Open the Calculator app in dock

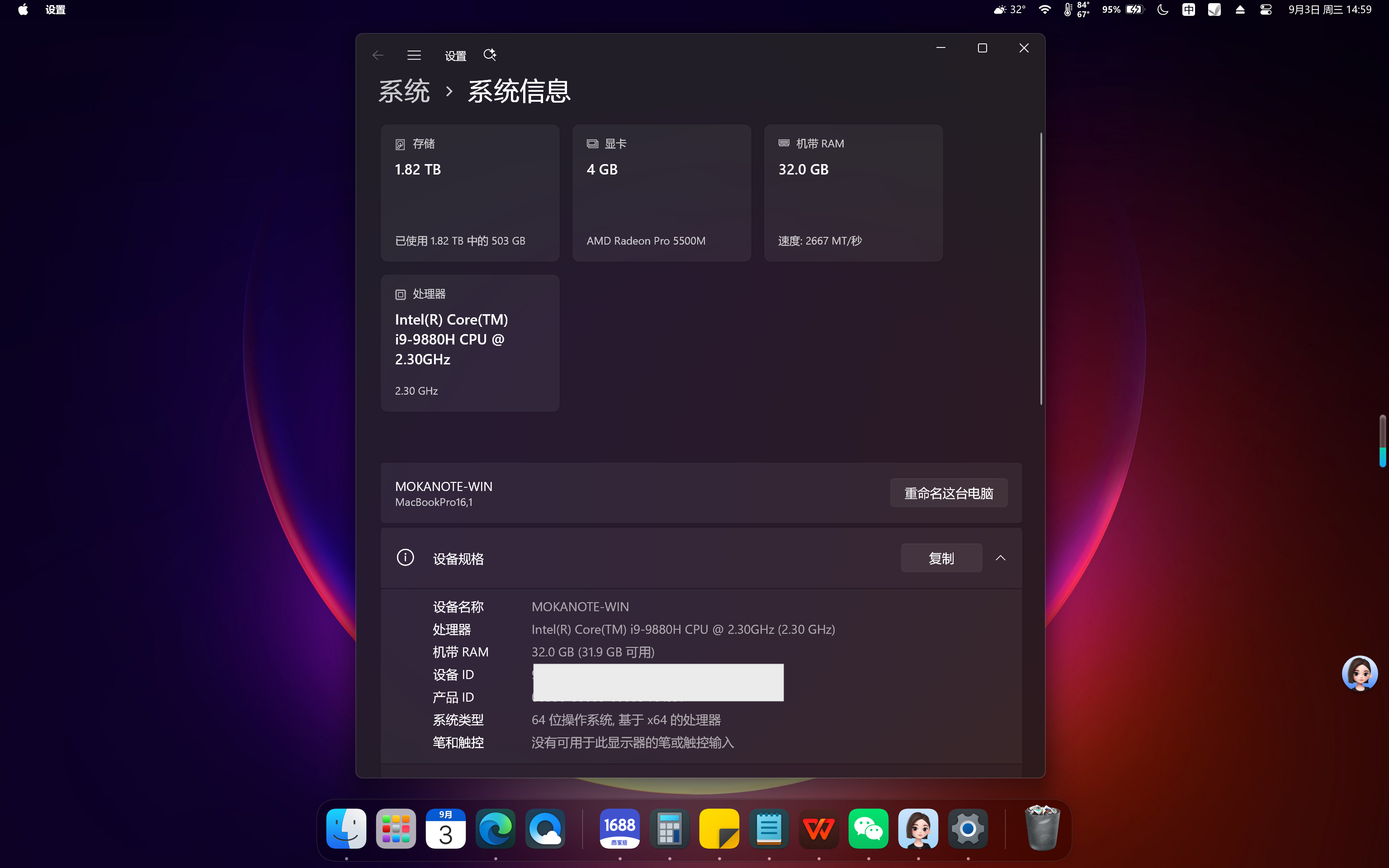[669, 828]
